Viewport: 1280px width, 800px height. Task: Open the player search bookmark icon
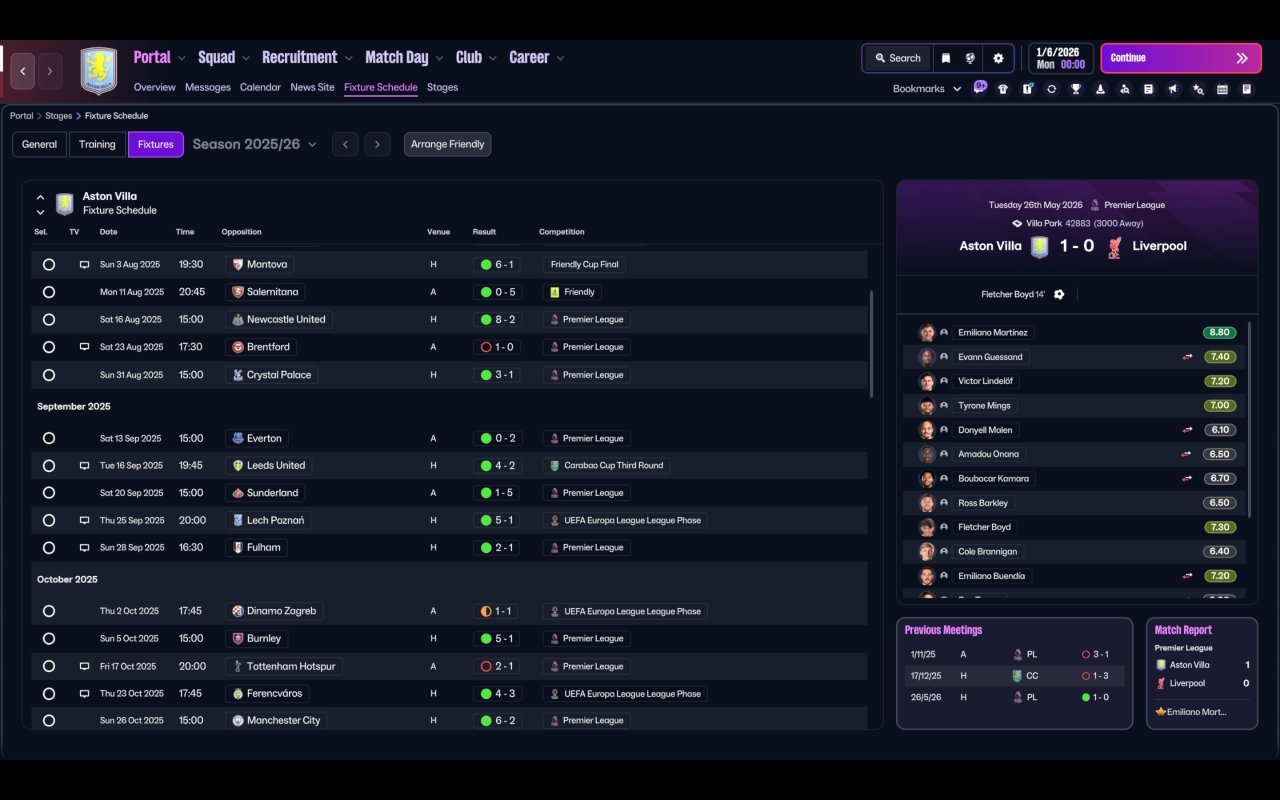[x=1124, y=89]
